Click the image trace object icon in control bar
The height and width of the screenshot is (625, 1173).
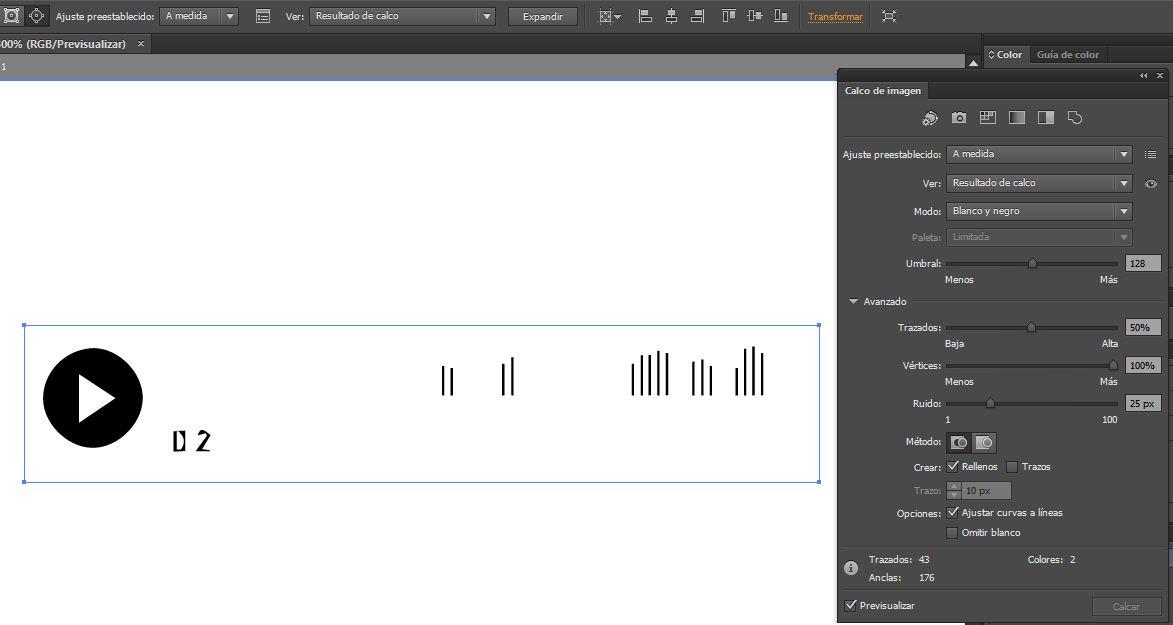click(11, 16)
